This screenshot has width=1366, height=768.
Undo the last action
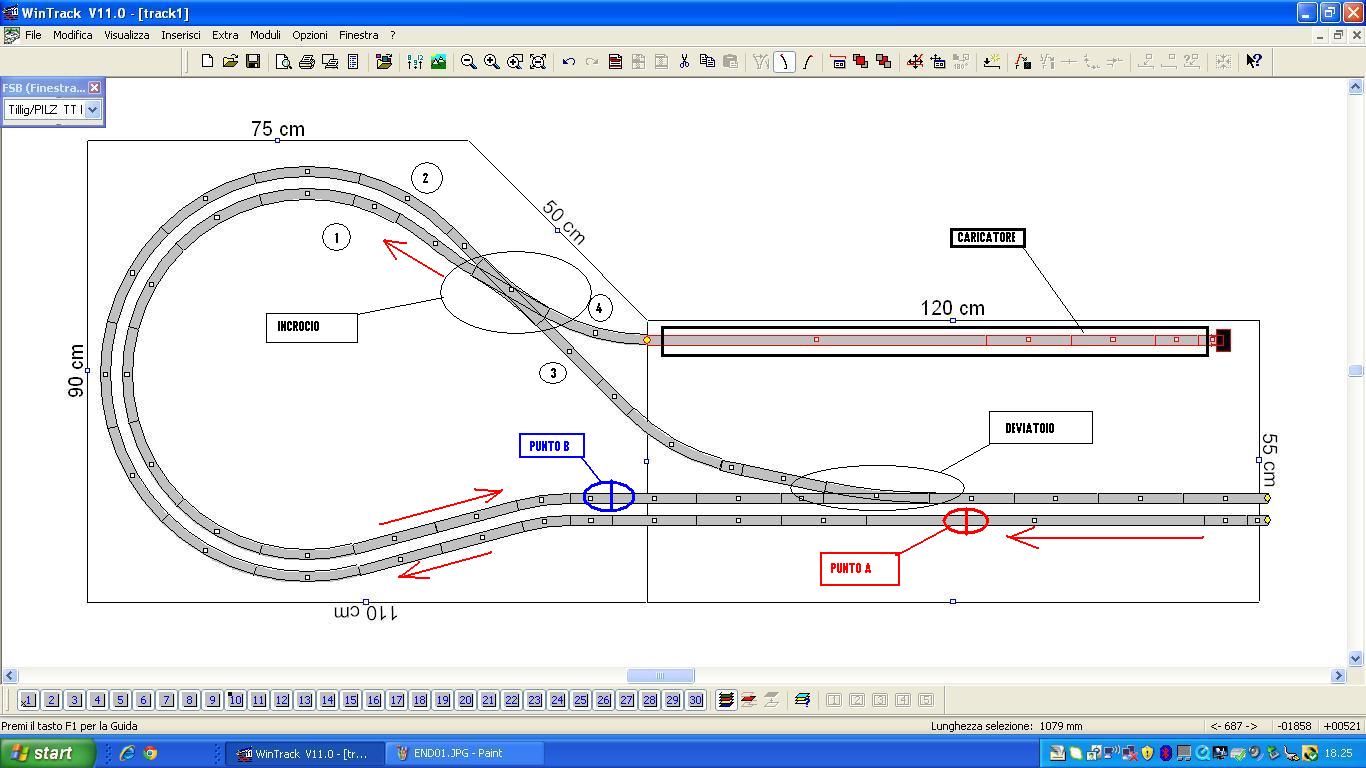click(x=569, y=61)
